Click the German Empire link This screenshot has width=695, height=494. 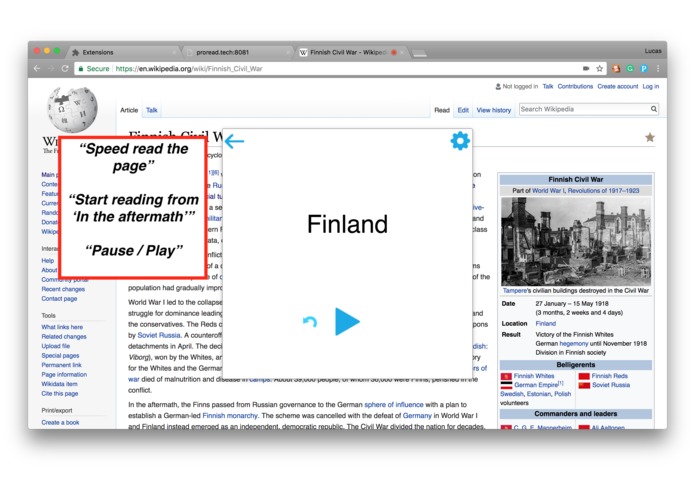535,385
